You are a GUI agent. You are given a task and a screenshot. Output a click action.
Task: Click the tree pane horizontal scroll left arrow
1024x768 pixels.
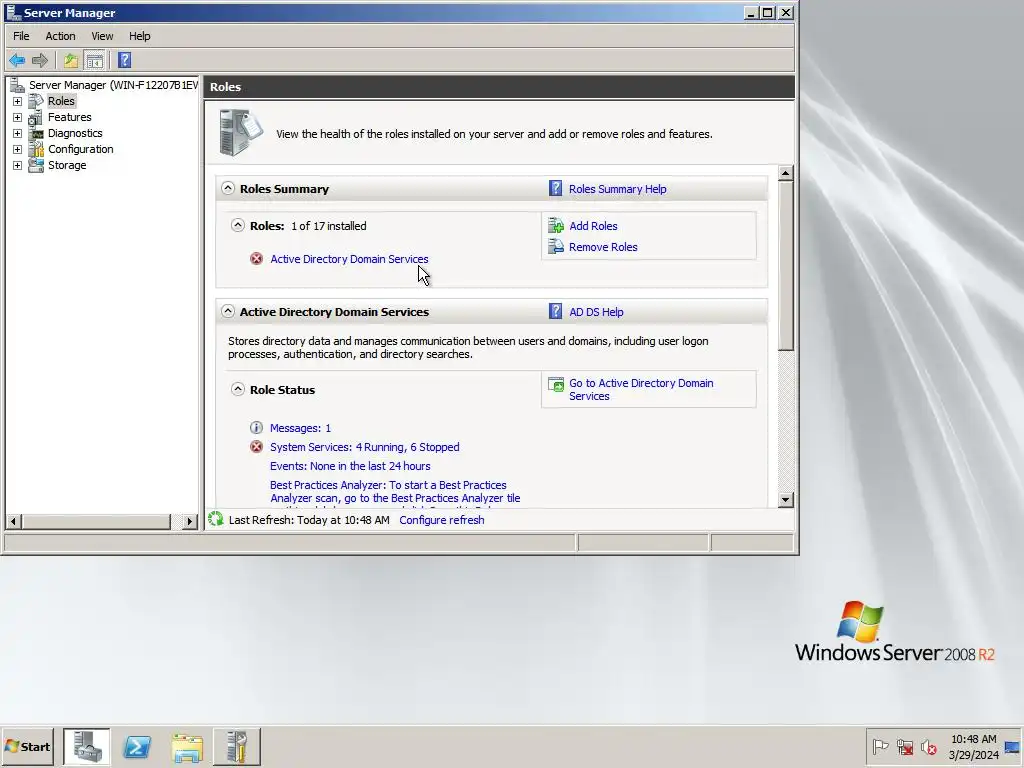[x=13, y=521]
